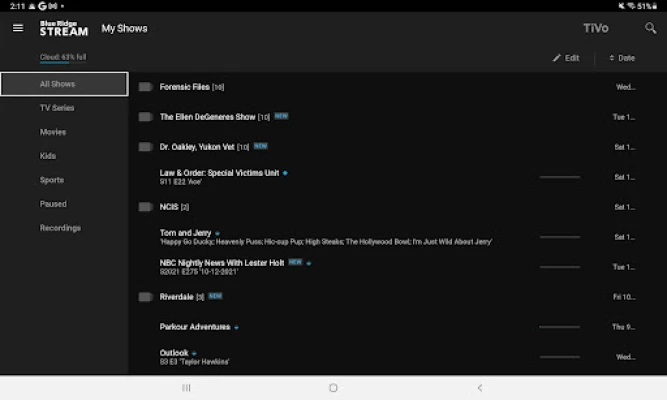Open the Dr. Oakley, Yukon Vet folder icon
The height and width of the screenshot is (400, 667).
145,147
